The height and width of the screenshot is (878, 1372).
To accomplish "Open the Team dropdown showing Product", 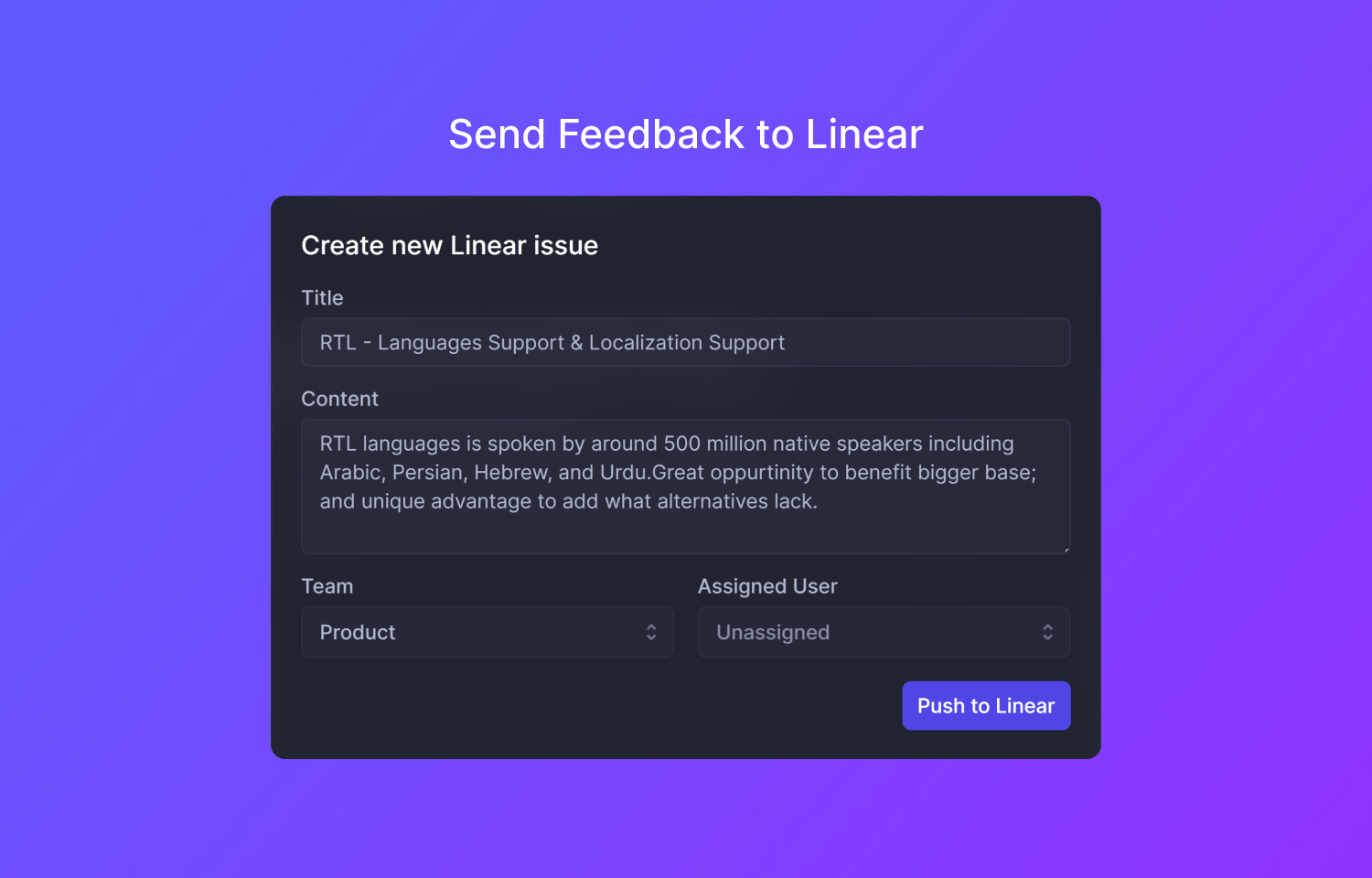I will point(488,632).
